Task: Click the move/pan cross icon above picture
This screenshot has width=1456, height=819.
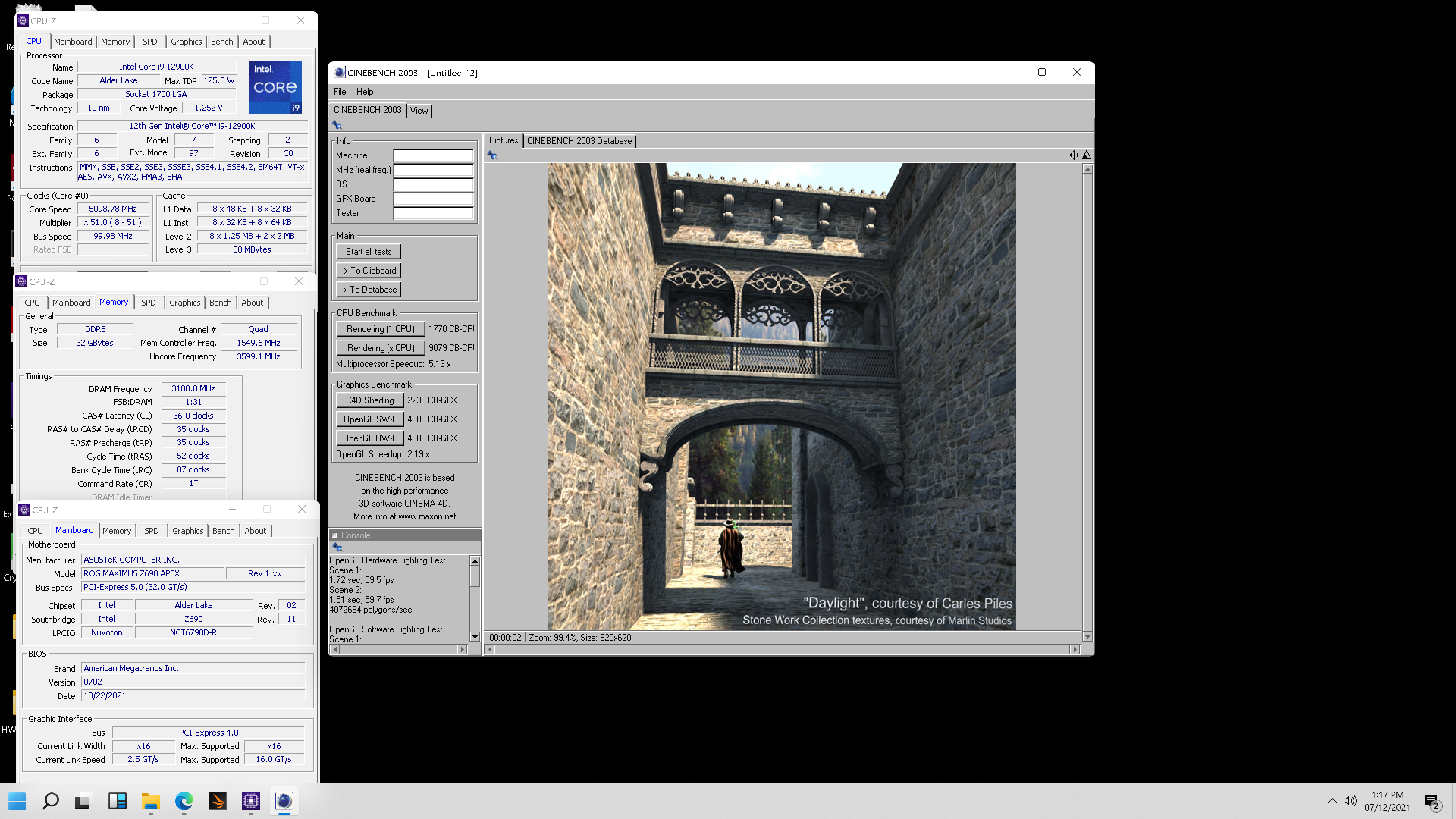Action: click(1073, 155)
